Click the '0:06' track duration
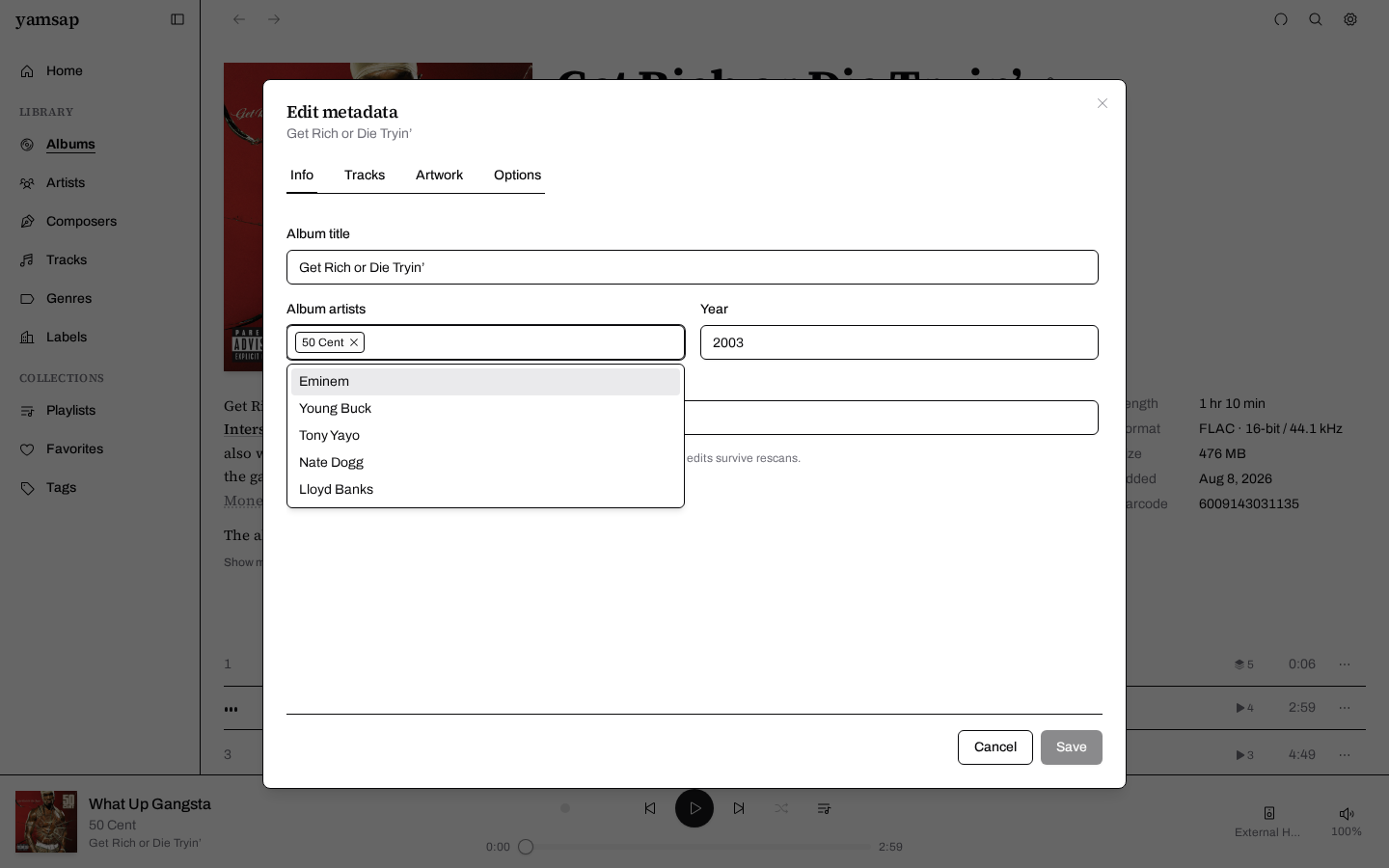This screenshot has height=868, width=1389. 1302,665
